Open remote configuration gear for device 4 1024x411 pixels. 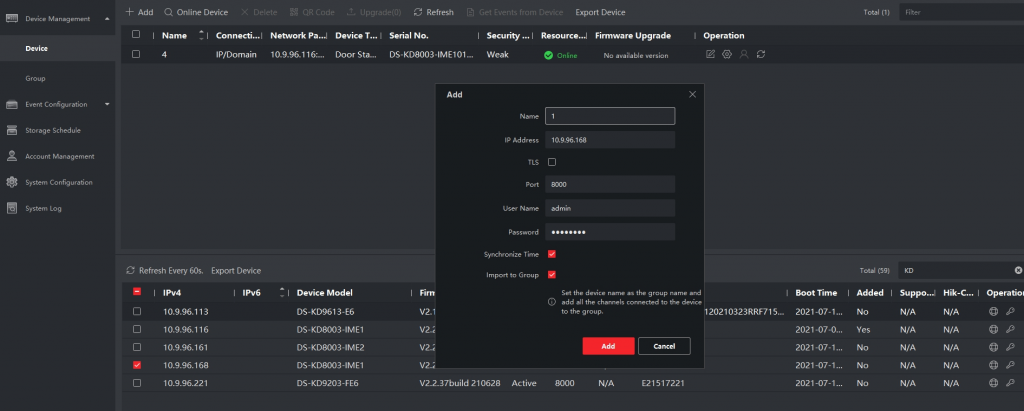[x=727, y=54]
